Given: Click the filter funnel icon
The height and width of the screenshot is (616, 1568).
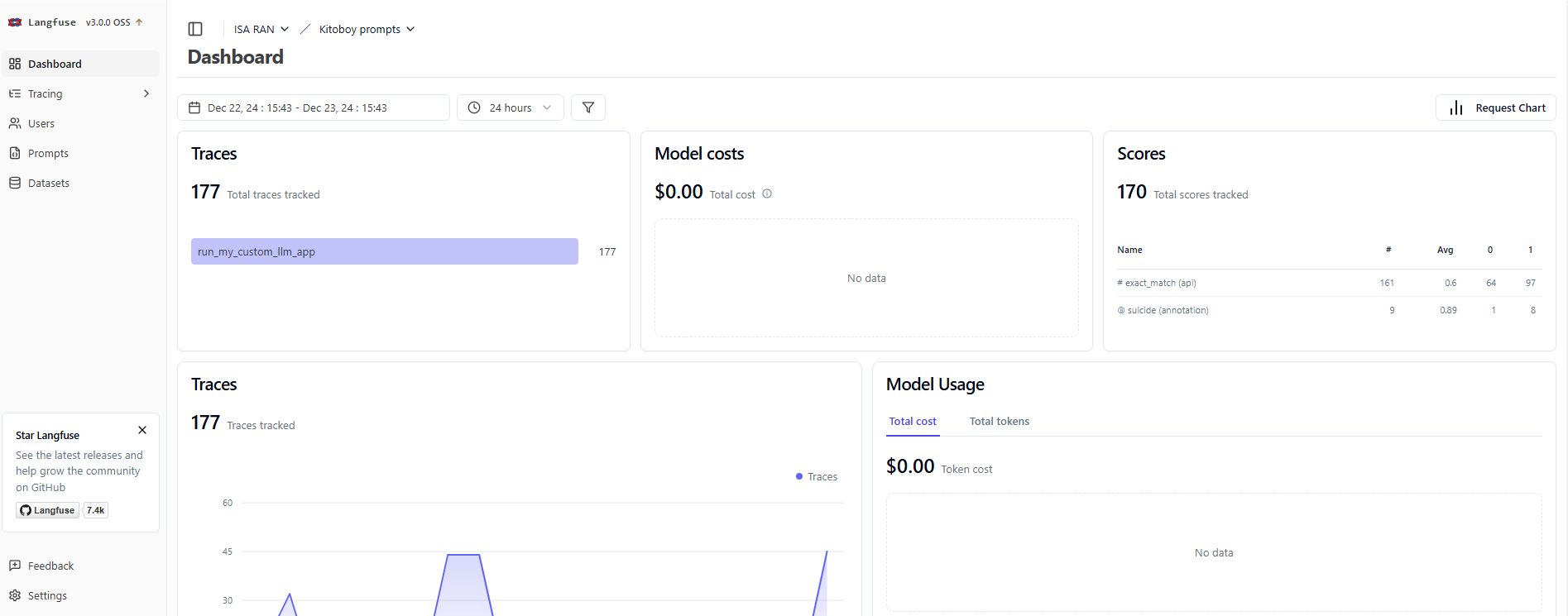Looking at the screenshot, I should 588,107.
